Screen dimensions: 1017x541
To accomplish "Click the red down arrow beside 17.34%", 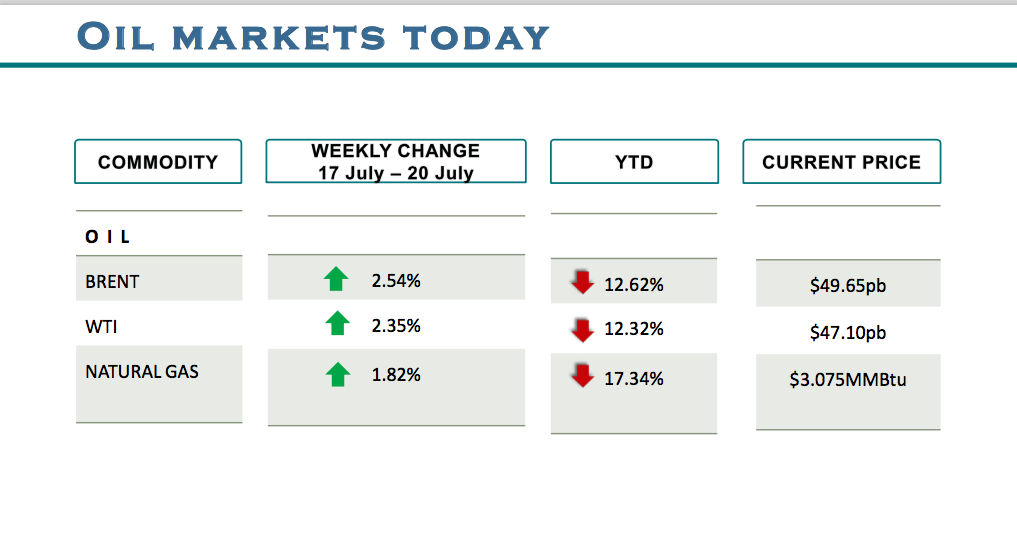I will click(x=582, y=376).
